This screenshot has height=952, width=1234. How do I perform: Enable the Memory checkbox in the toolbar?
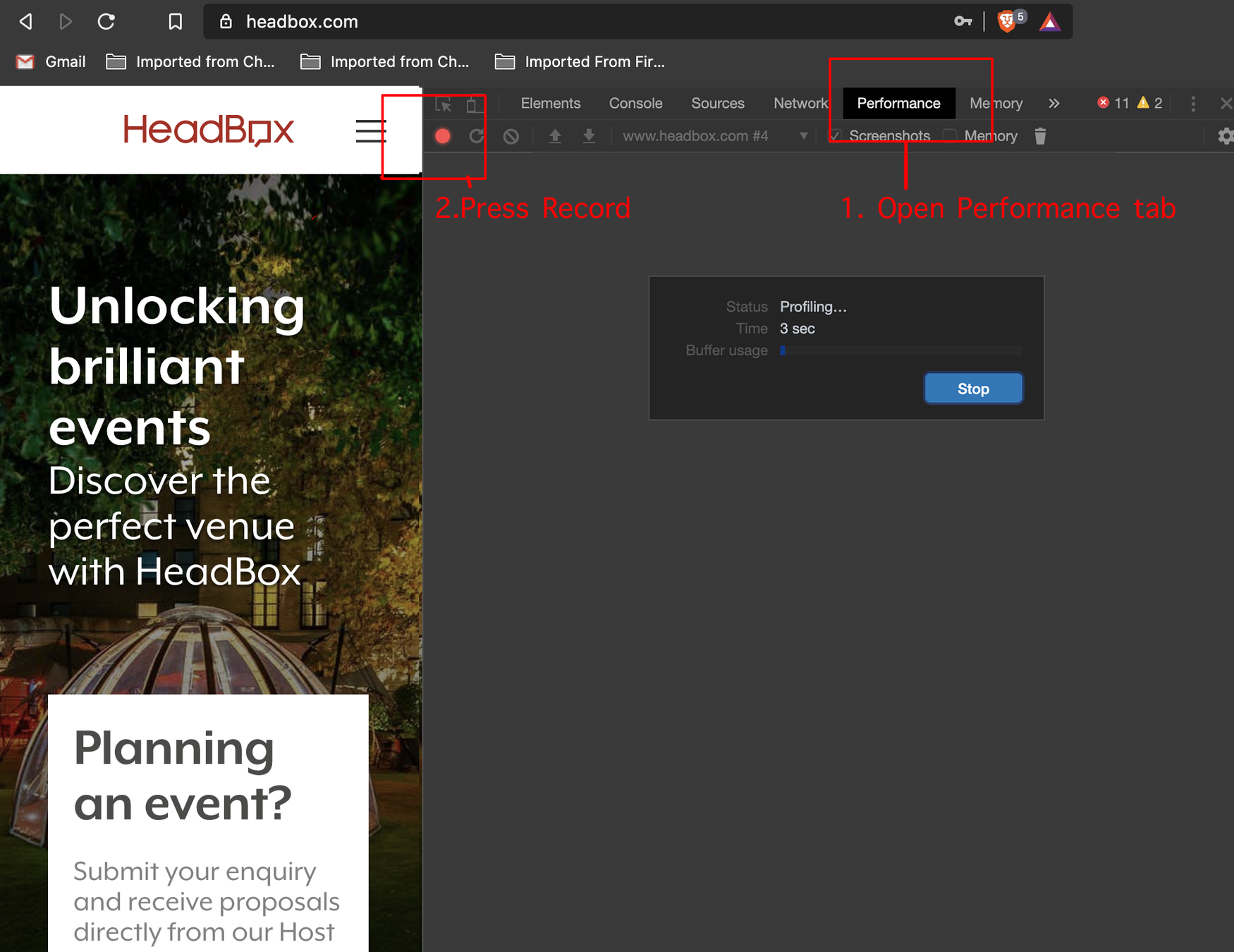951,135
